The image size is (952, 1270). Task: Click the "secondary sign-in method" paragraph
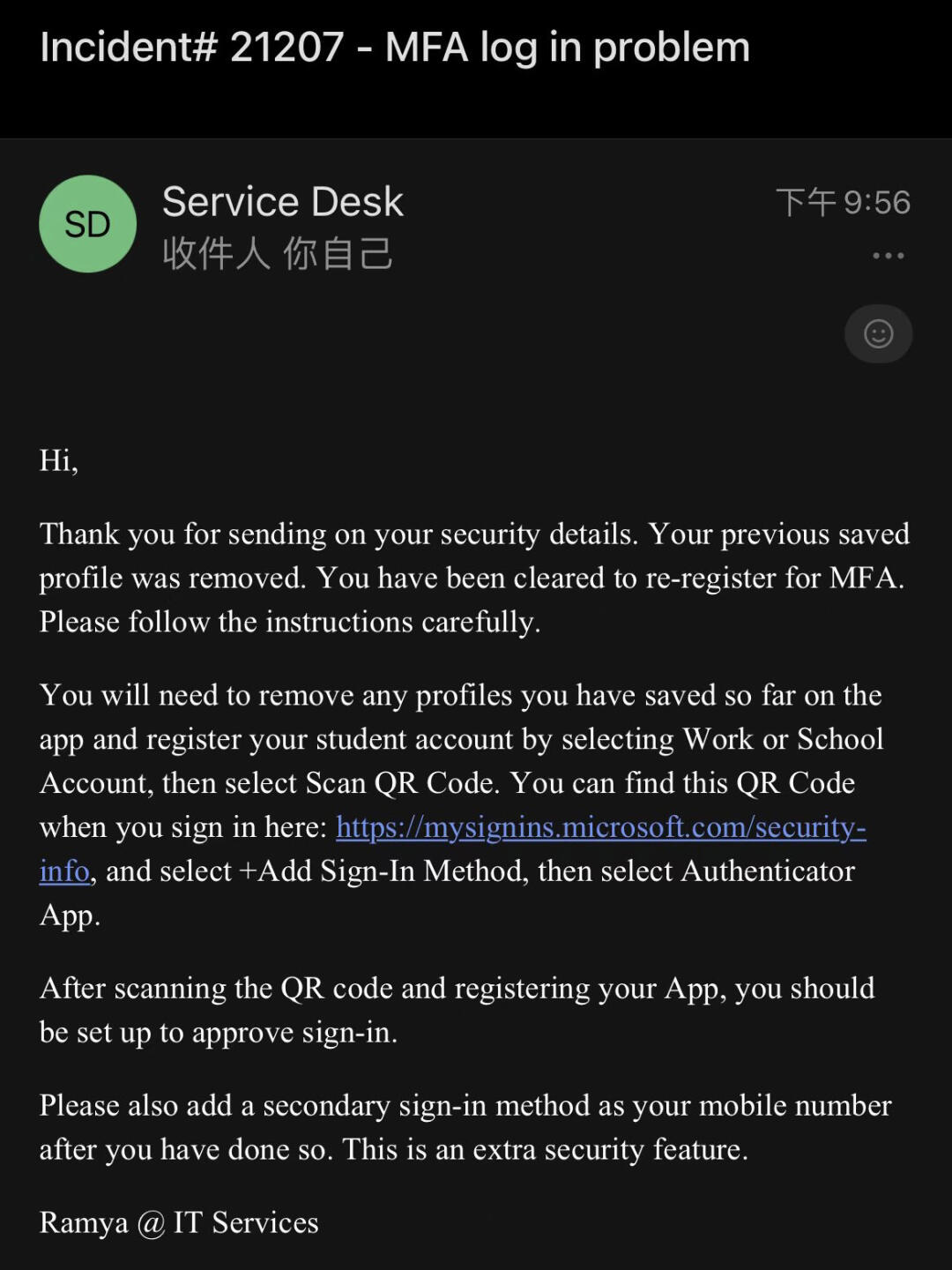pyautogui.click(x=465, y=1127)
